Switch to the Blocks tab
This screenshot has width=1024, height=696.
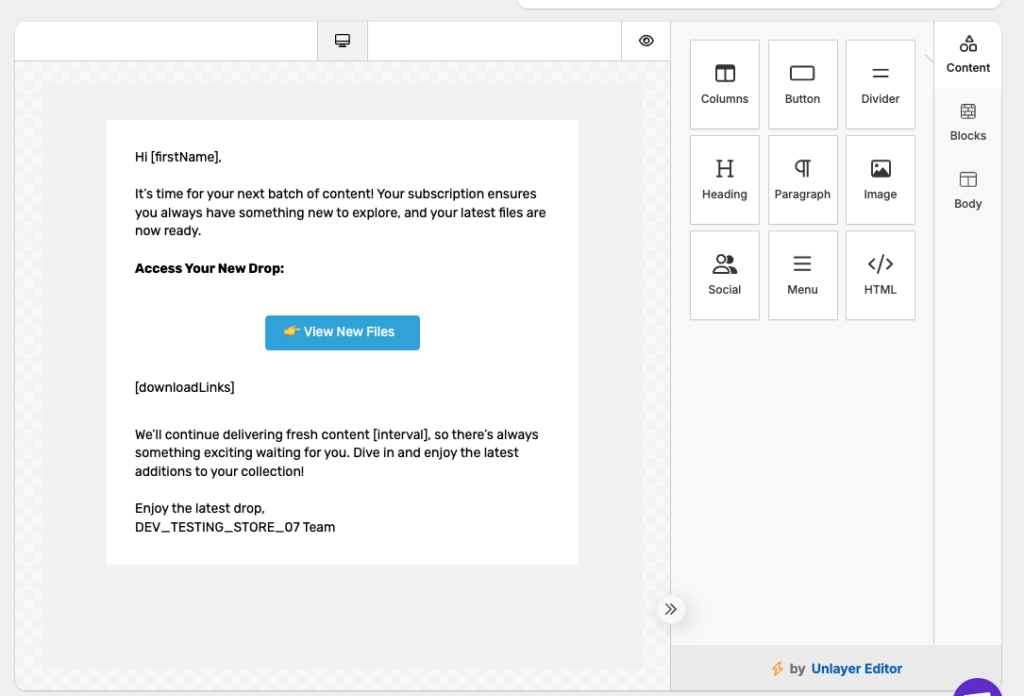point(967,122)
